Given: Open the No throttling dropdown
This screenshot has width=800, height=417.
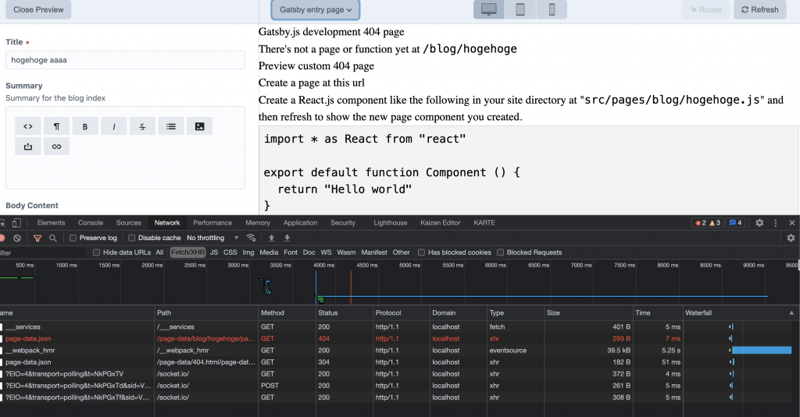Looking at the screenshot, I should tap(212, 238).
